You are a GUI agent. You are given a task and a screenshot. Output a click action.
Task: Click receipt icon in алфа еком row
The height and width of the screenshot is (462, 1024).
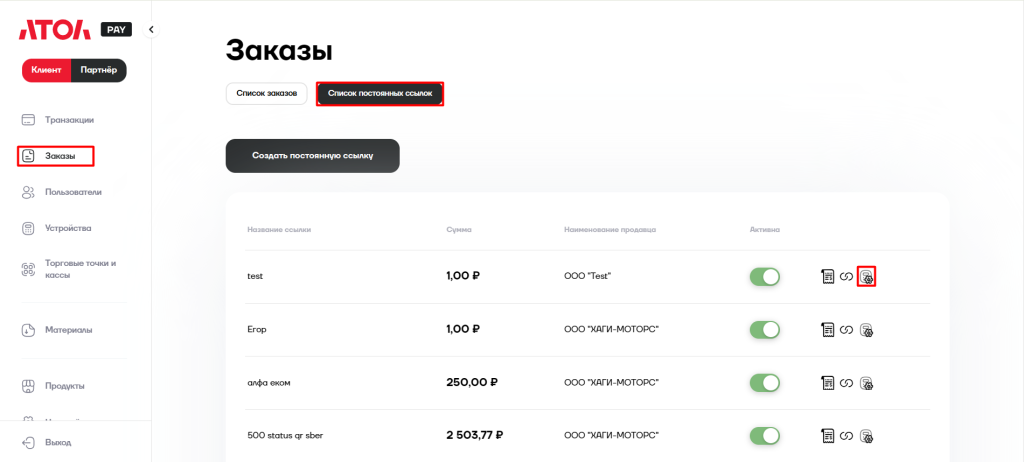click(828, 382)
